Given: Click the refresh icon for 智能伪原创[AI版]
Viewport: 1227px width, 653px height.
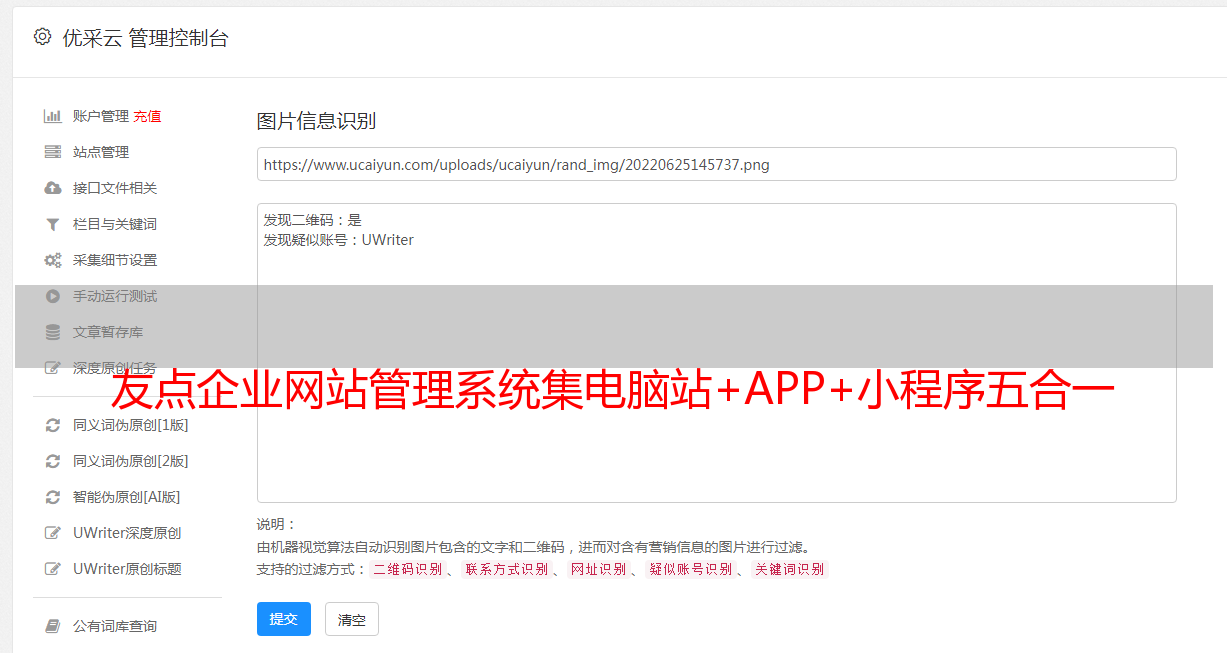Looking at the screenshot, I should pyautogui.click(x=53, y=497).
